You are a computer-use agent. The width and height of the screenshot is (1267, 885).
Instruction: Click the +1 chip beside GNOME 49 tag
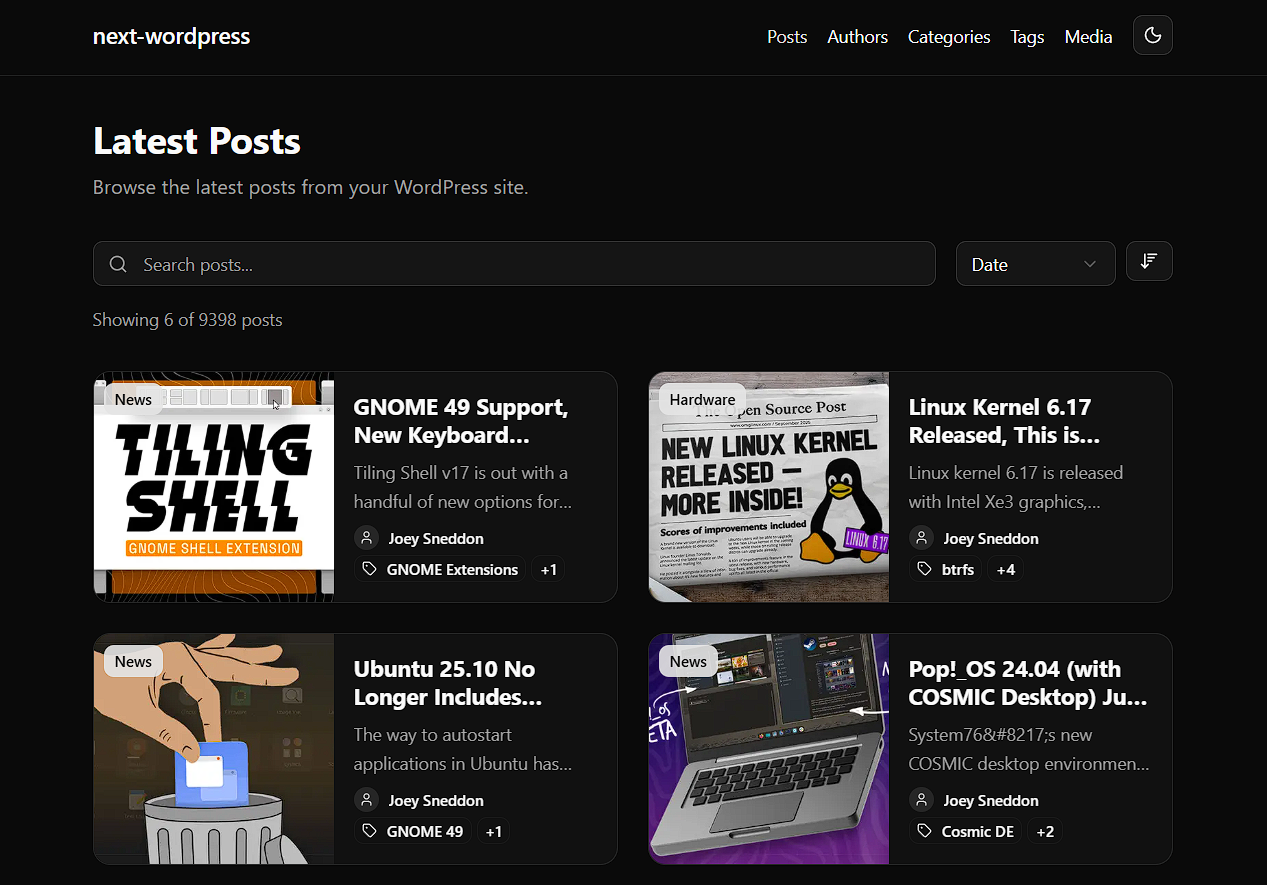tap(494, 831)
